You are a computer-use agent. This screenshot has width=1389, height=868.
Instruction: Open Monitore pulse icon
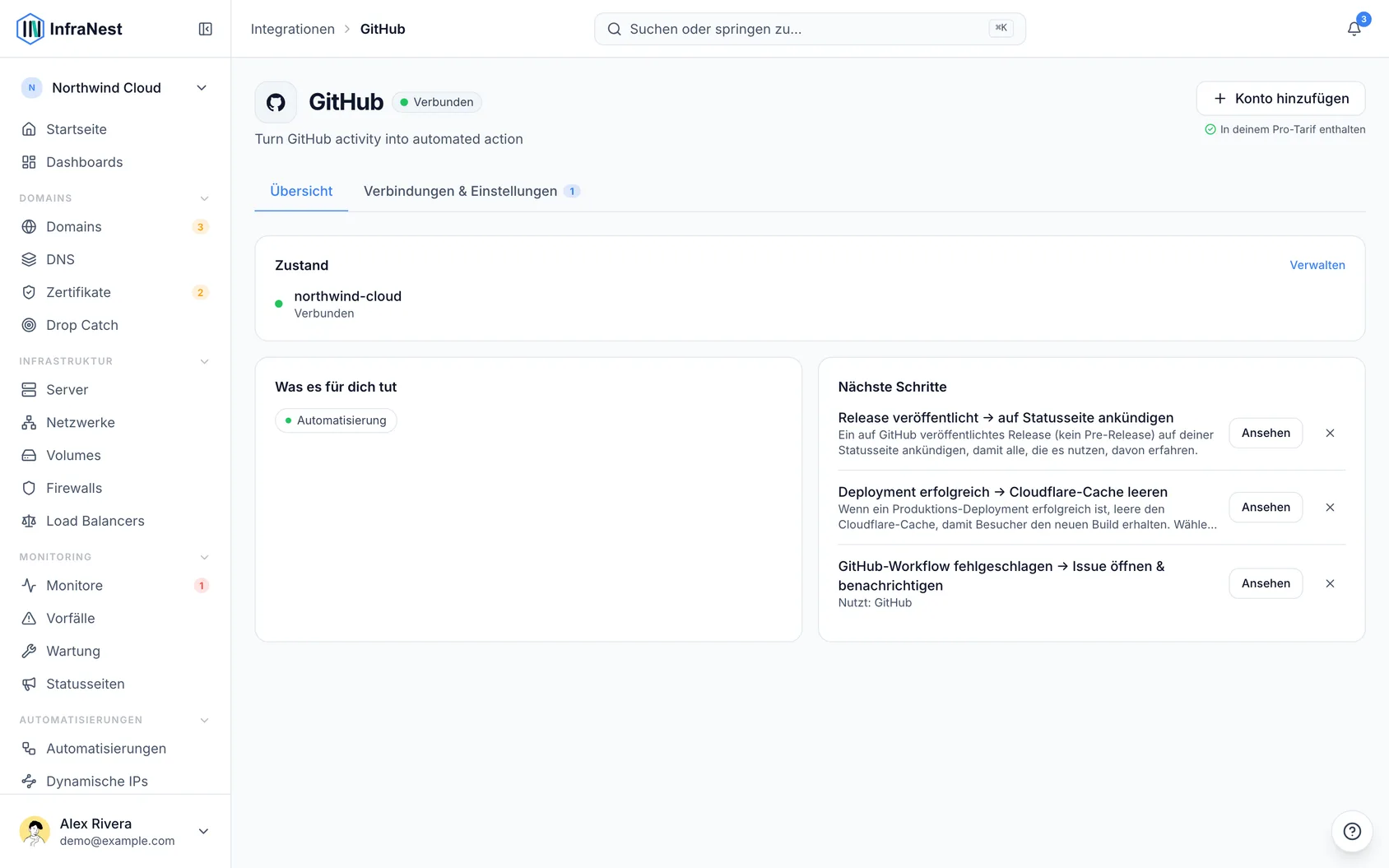point(29,585)
